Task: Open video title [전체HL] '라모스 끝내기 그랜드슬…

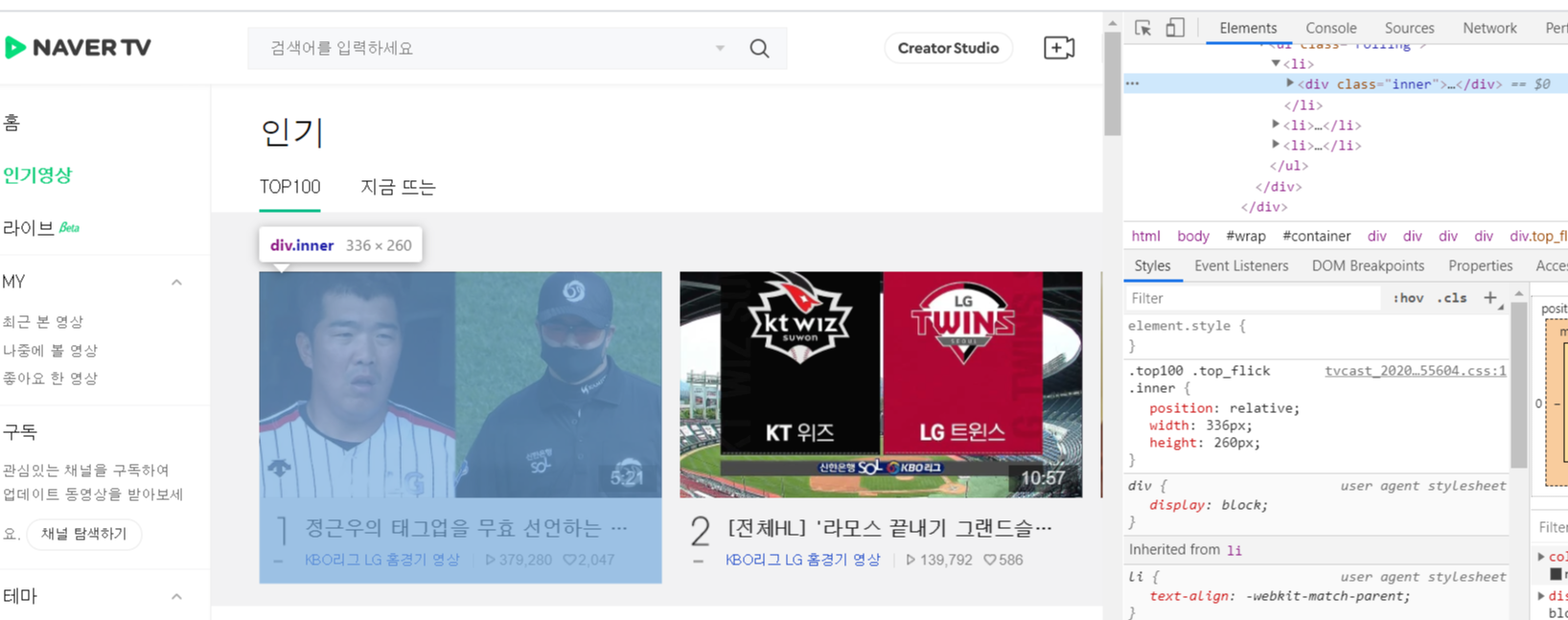Action: (889, 527)
